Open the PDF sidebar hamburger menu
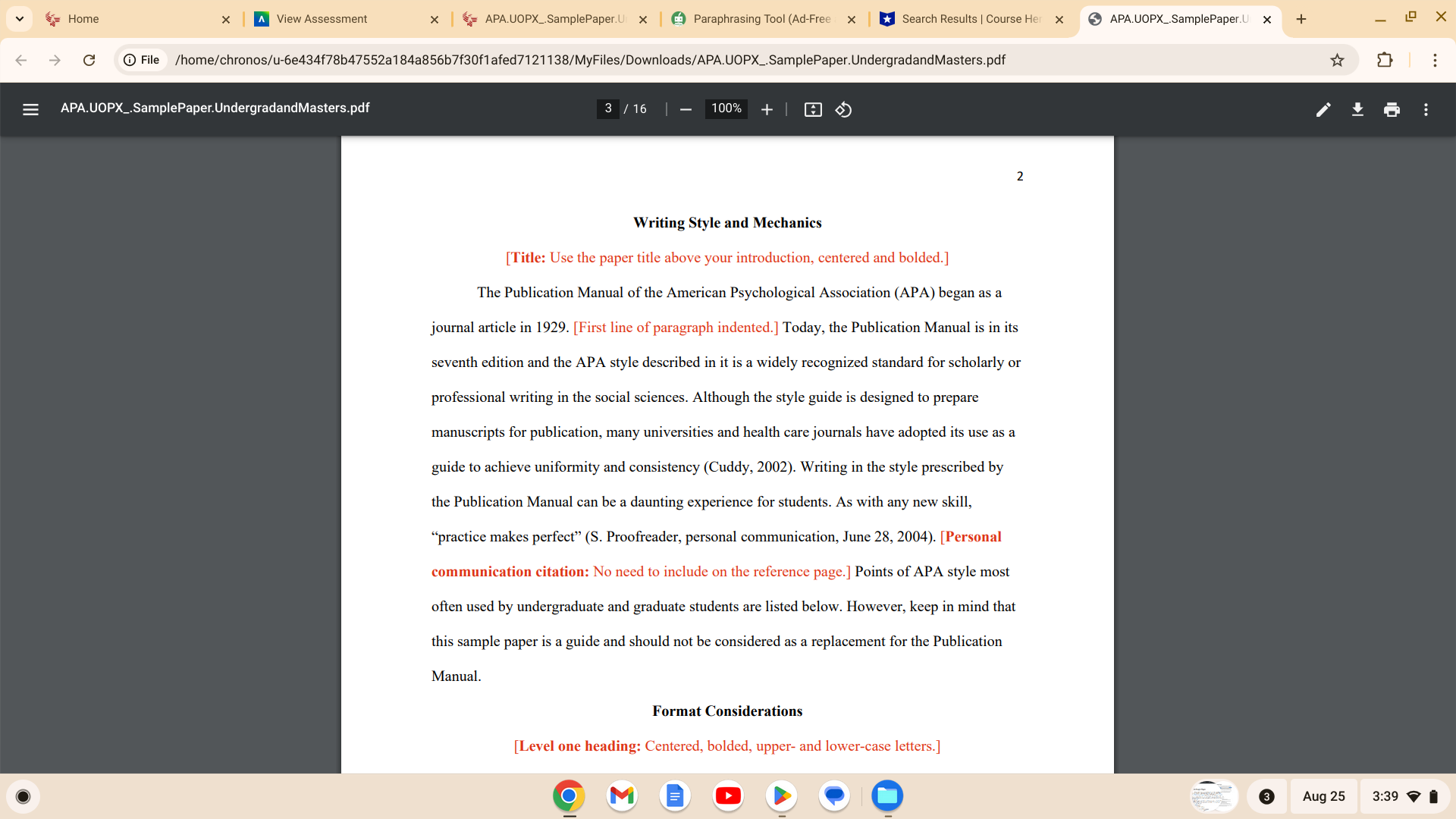This screenshot has width=1456, height=819. click(30, 109)
